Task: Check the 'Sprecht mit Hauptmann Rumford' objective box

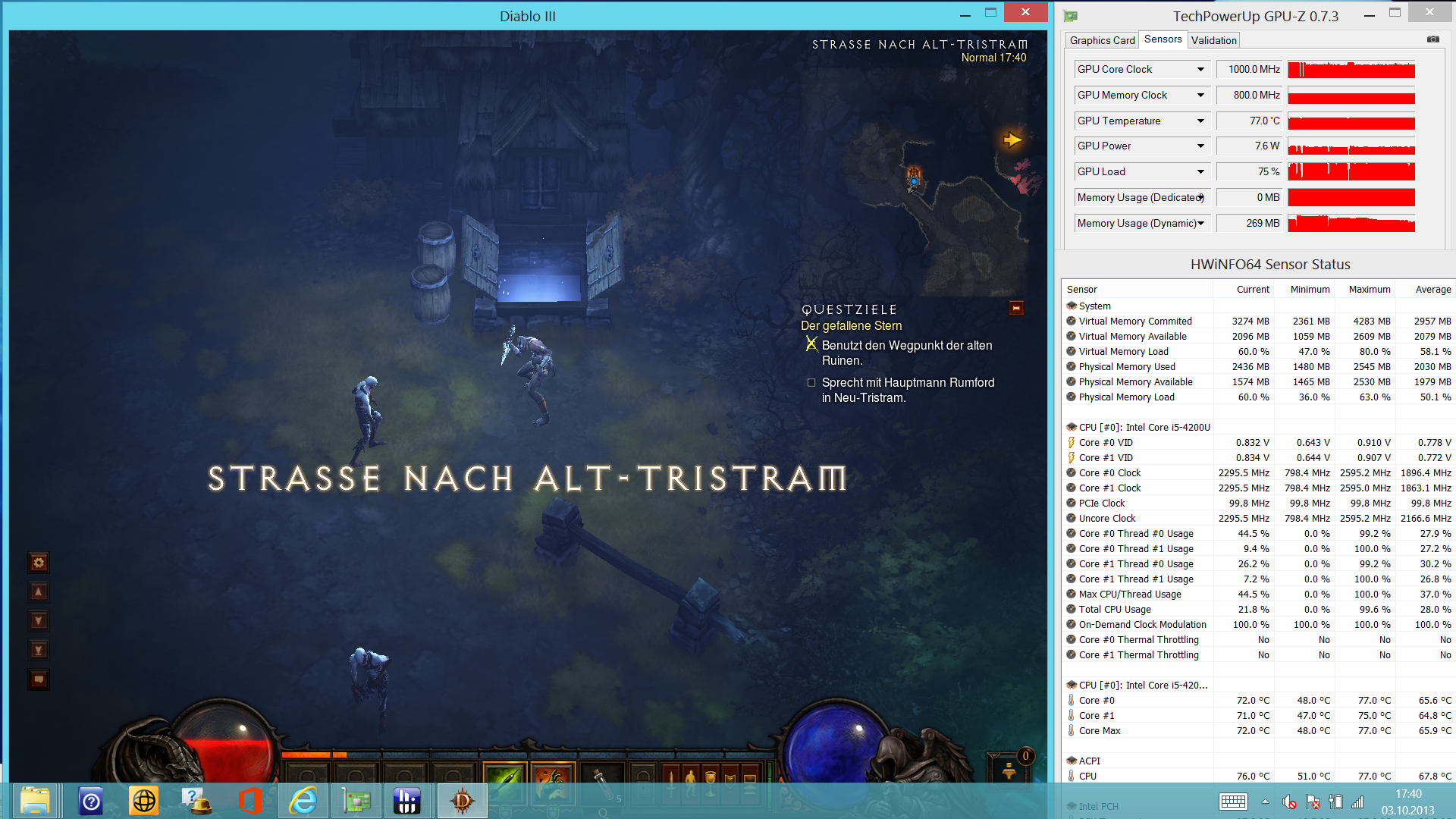Action: pyautogui.click(x=811, y=383)
